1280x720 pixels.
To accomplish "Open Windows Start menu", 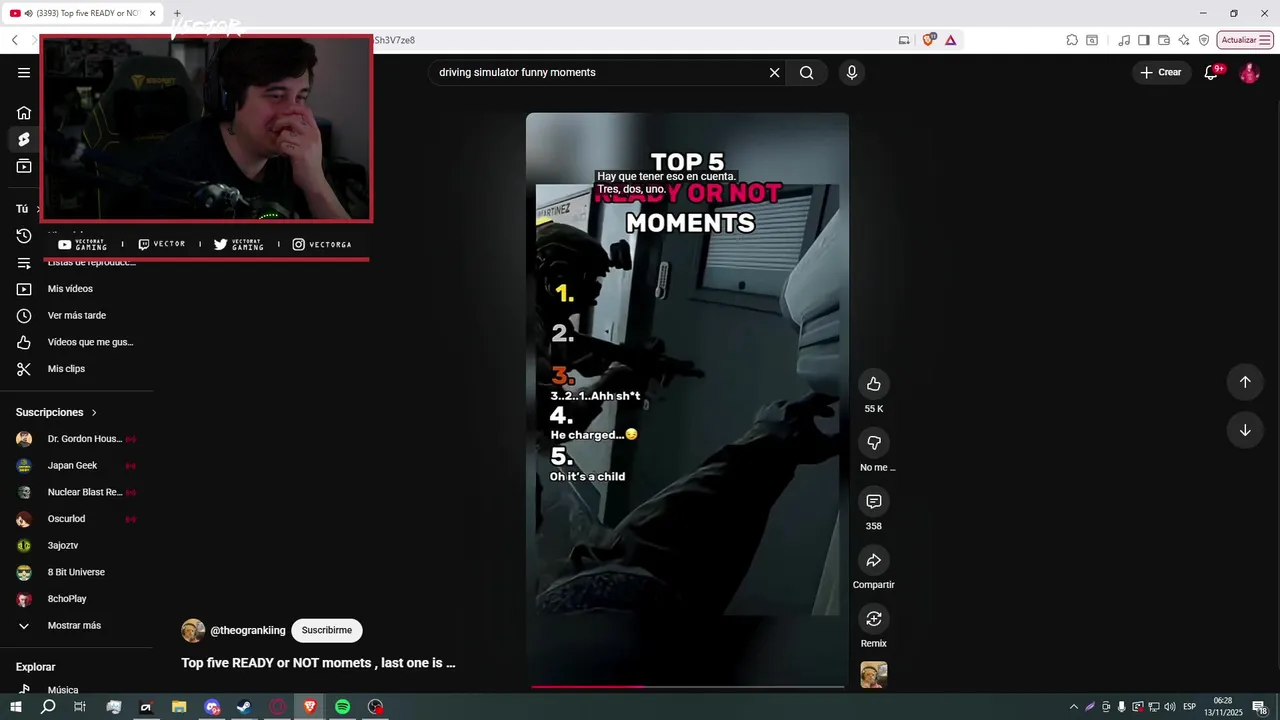I will pos(16,707).
